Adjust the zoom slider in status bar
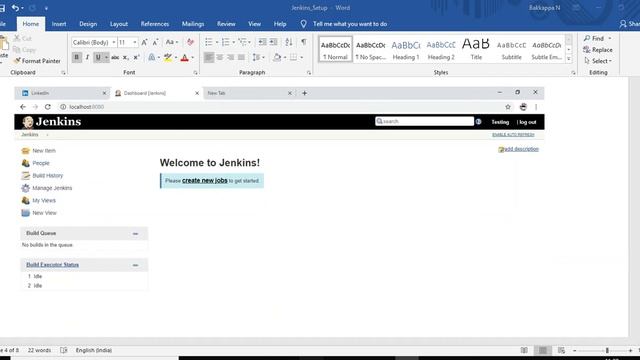Screen dimensions: 640x360 coord(607,350)
